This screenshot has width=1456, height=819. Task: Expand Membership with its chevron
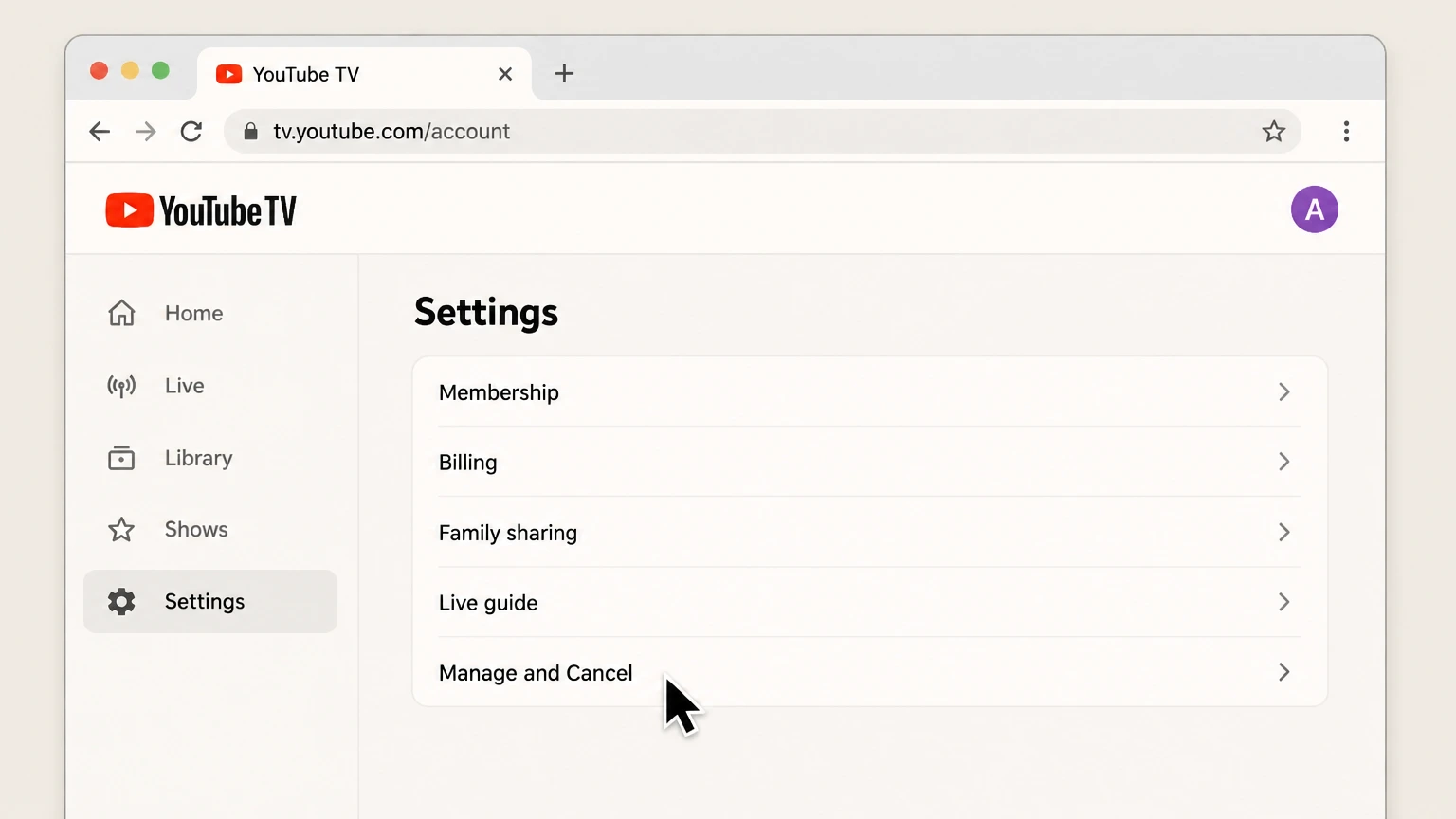click(x=1284, y=391)
